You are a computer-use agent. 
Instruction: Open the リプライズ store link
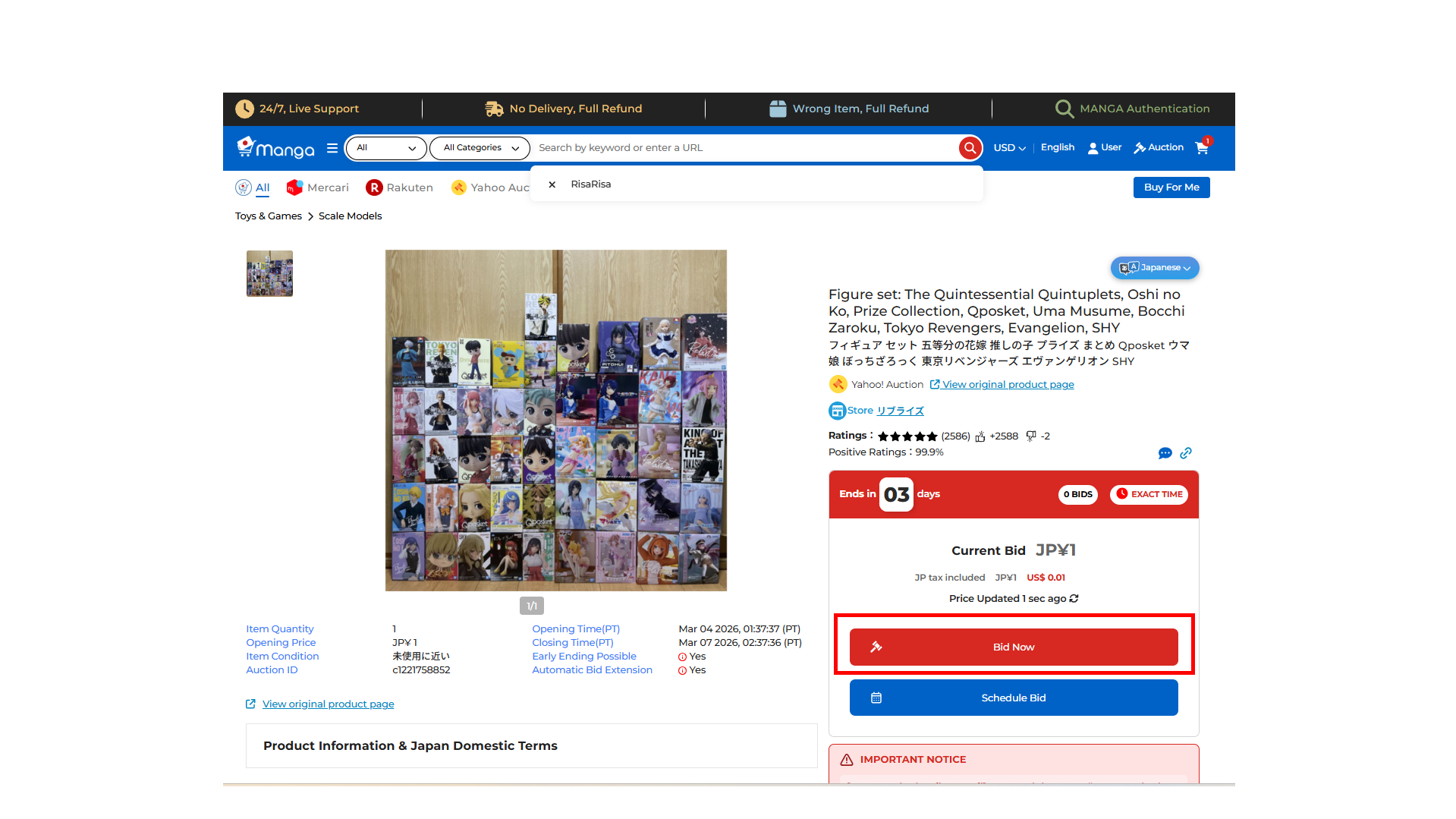click(900, 411)
